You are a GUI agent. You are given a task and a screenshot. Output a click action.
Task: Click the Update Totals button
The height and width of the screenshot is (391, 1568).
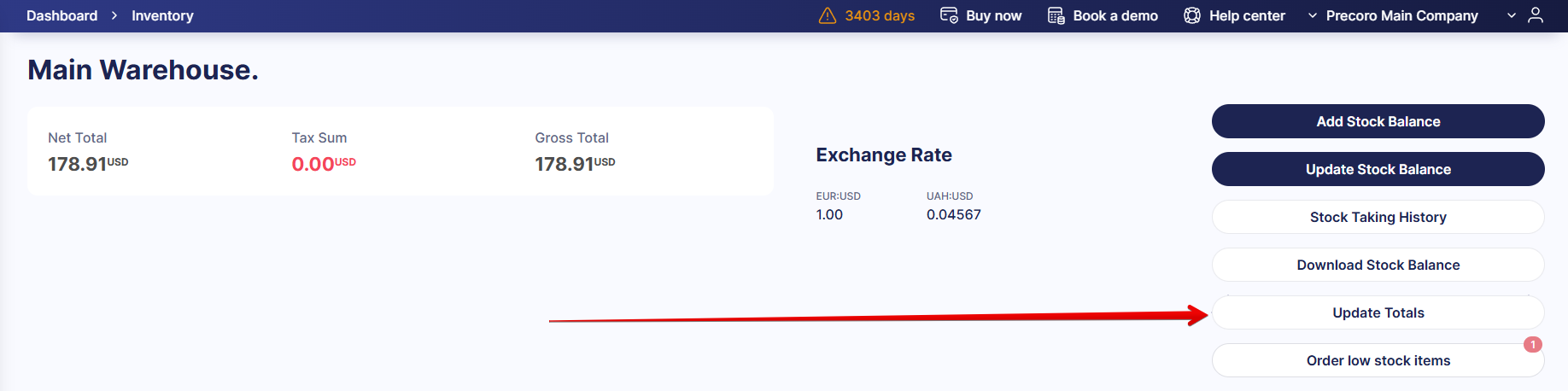point(1378,312)
